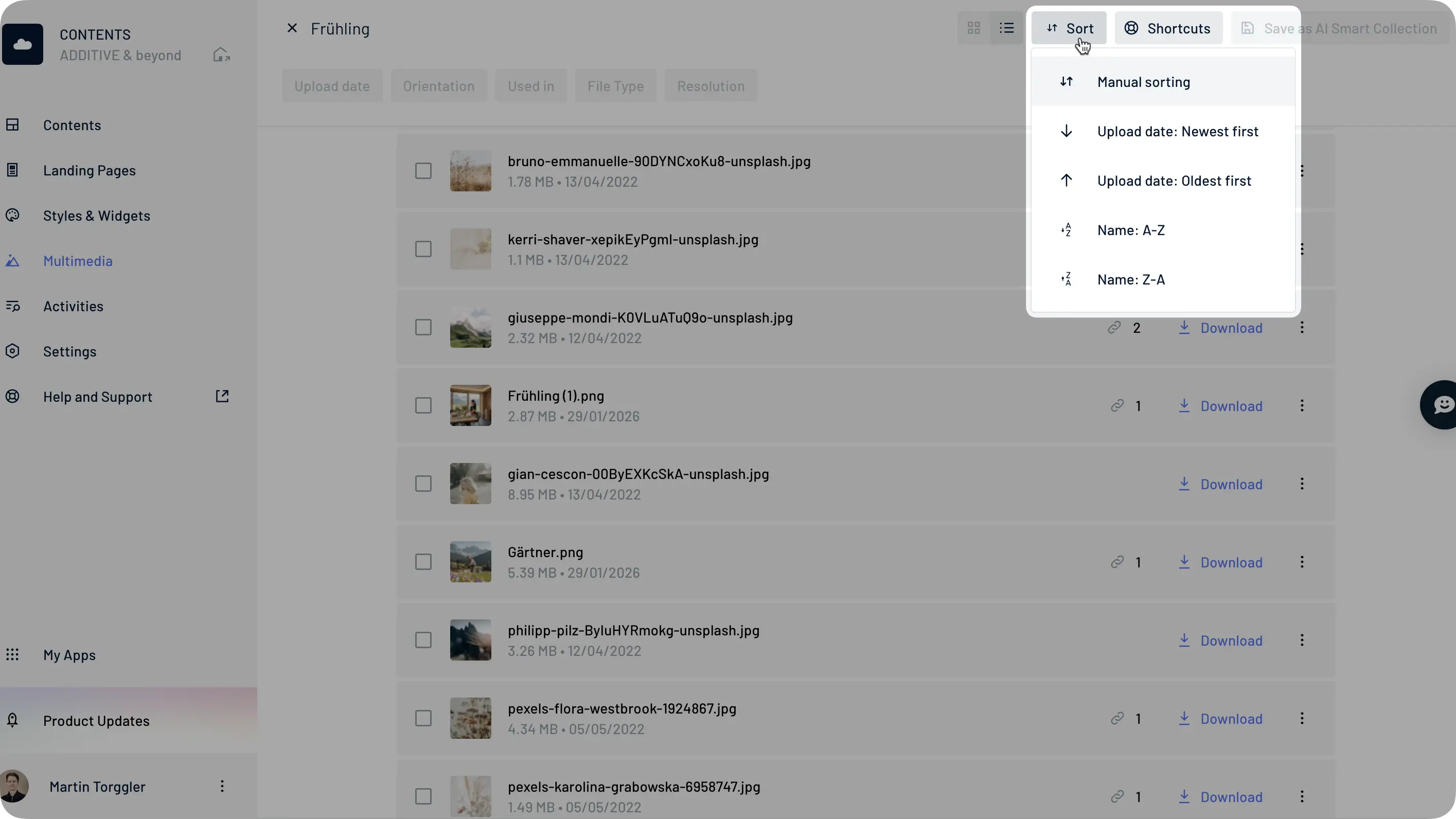Open the Orientation filter
The width and height of the screenshot is (1456, 819).
tap(439, 86)
